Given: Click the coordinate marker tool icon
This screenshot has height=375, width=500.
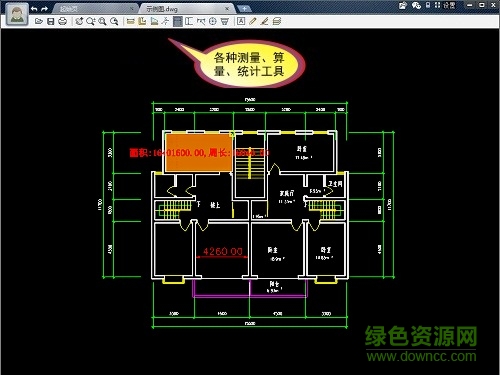Looking at the screenshot, I should (201, 22).
